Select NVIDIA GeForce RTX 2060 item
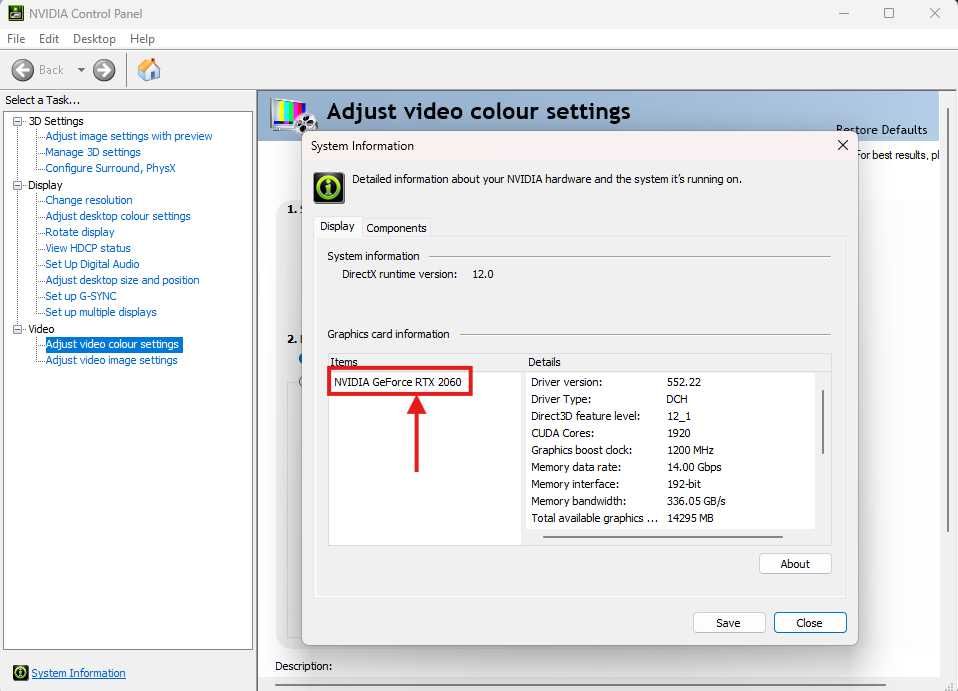The height and width of the screenshot is (691, 958). pos(398,382)
